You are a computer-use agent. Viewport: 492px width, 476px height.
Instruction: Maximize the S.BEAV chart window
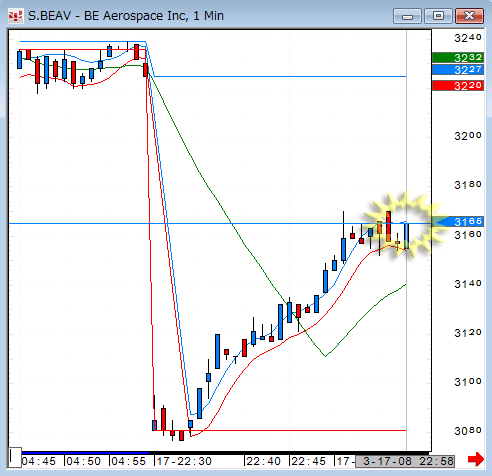coord(438,16)
